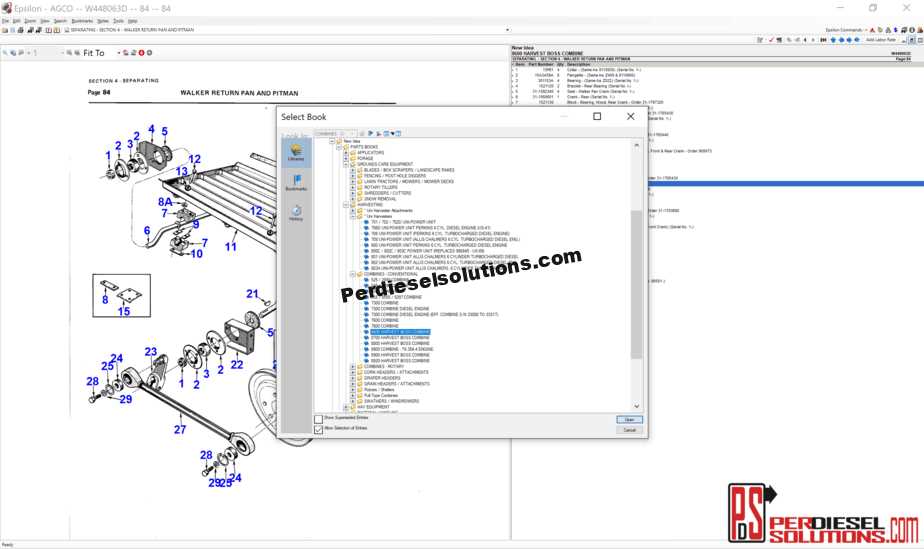Open the Help menu
Image resolution: width=924 pixels, height=549 pixels.
(133, 21)
